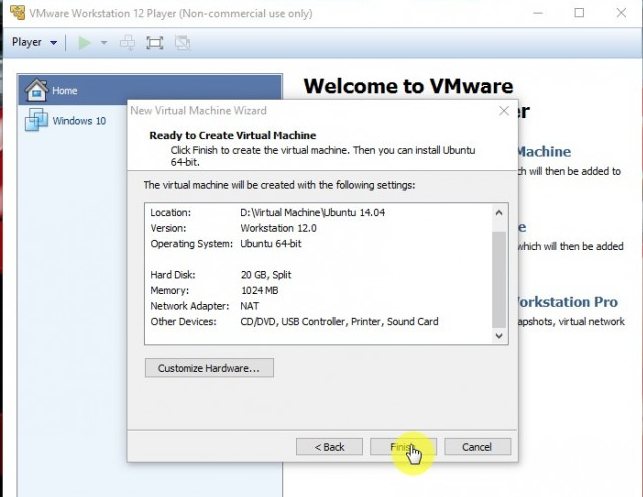Expand the Player dropdown arrow
This screenshot has width=643, height=497.
pyautogui.click(x=53, y=43)
